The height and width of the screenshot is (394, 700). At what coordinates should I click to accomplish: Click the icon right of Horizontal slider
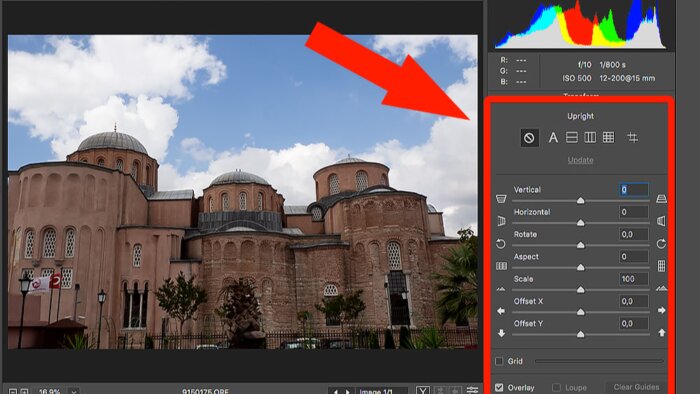pos(661,221)
